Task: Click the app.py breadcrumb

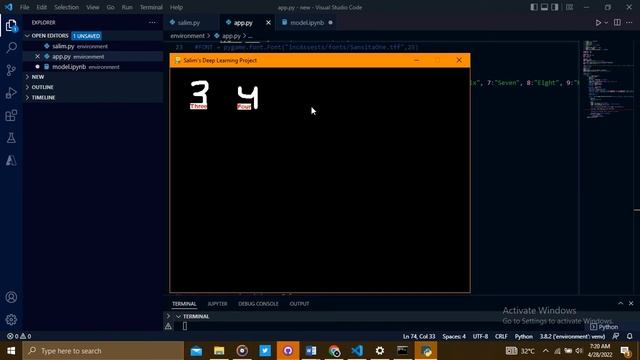Action: pos(231,36)
